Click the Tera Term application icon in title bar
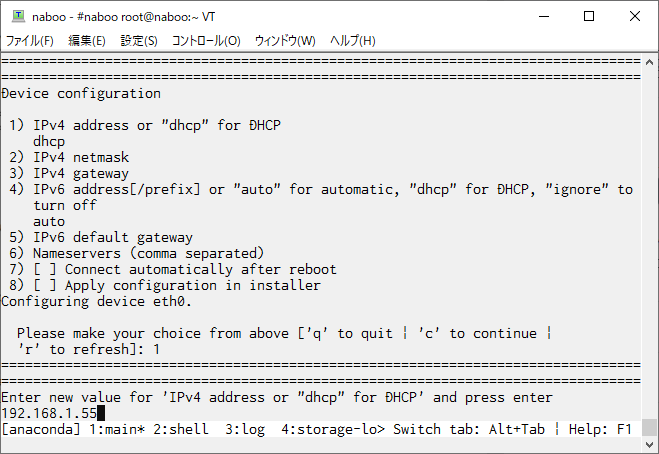The image size is (659, 454). (x=18, y=16)
